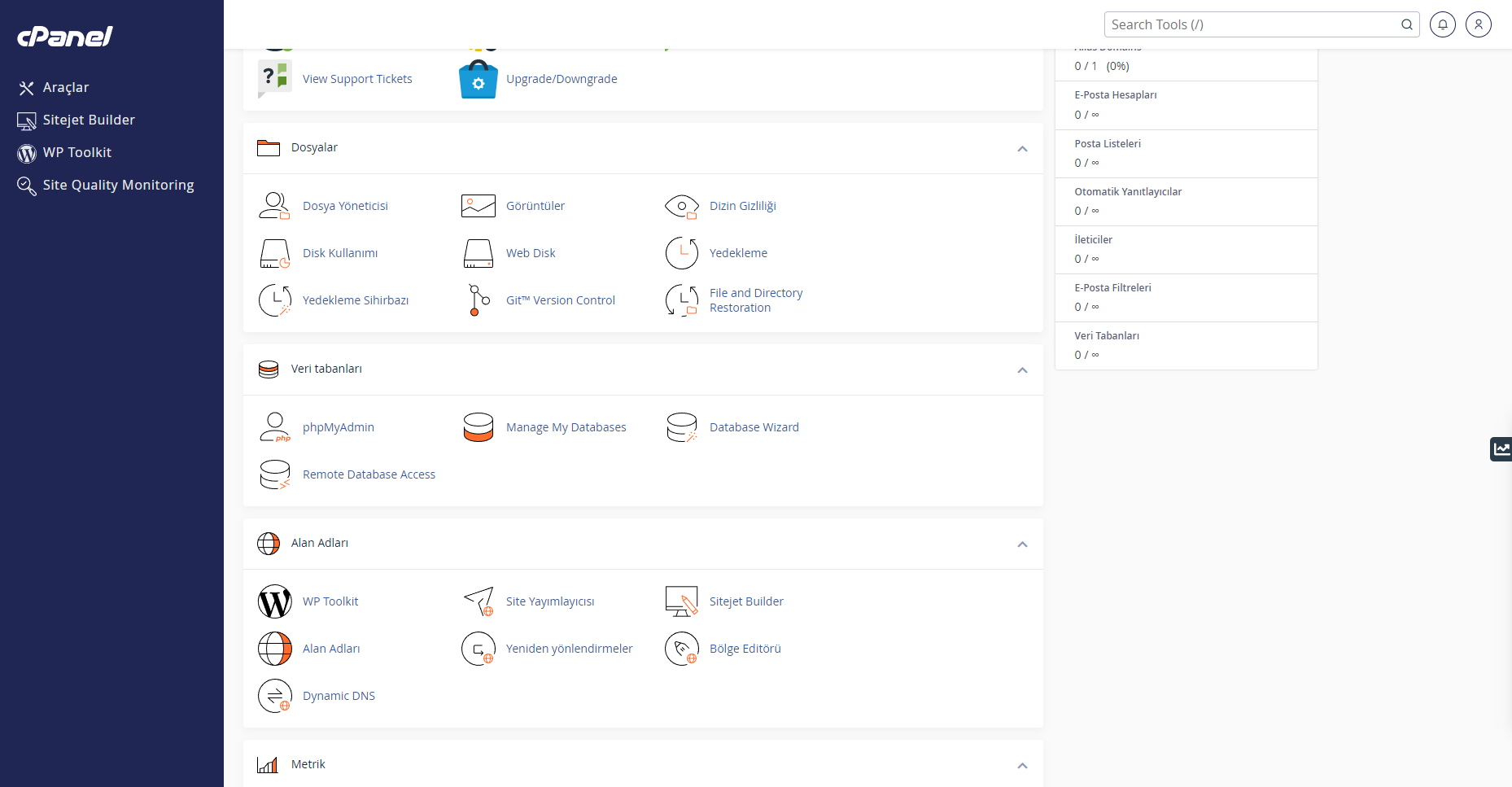Open the statistics chart side tab
This screenshot has width=1512, height=787.
pos(1501,448)
